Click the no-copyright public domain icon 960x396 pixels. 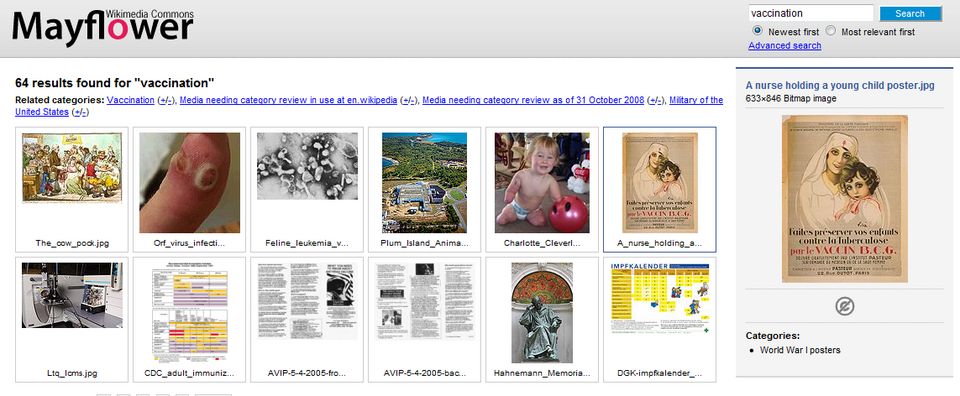(x=844, y=305)
